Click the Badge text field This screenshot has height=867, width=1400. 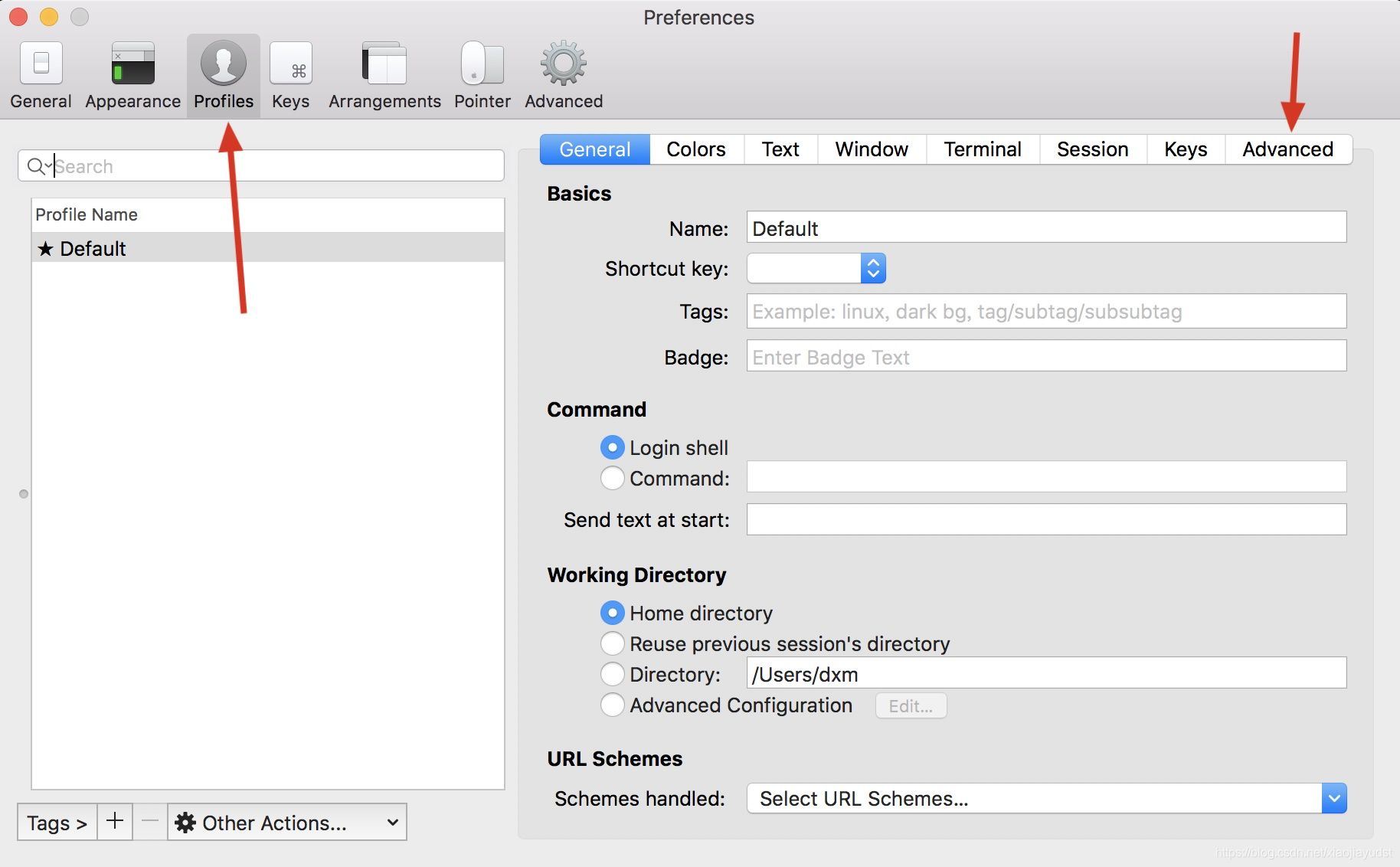[1046, 356]
